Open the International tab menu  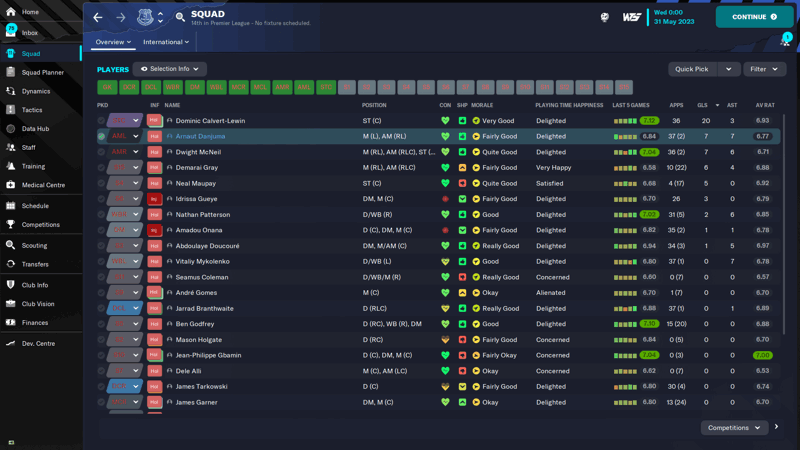[166, 42]
